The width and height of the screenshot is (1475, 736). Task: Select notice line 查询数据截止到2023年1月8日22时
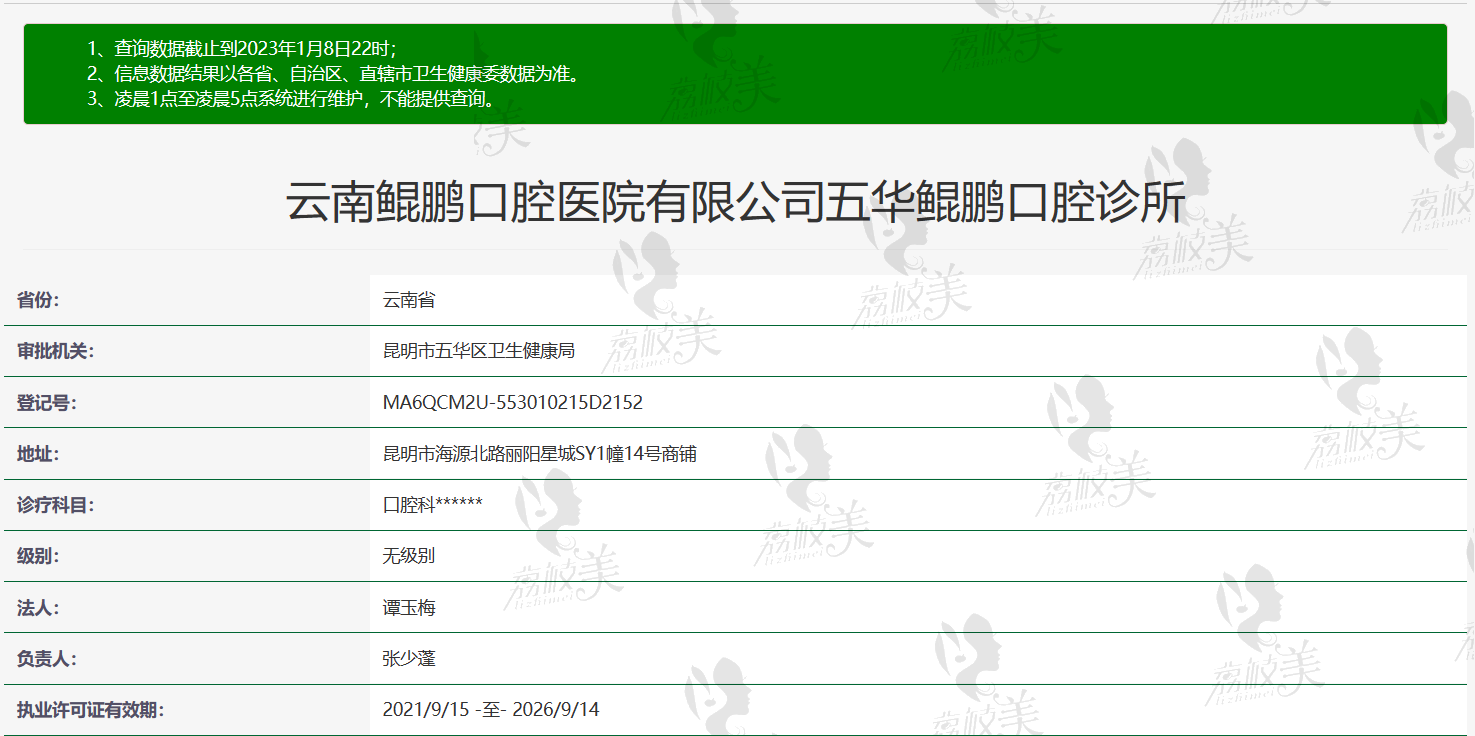point(242,48)
